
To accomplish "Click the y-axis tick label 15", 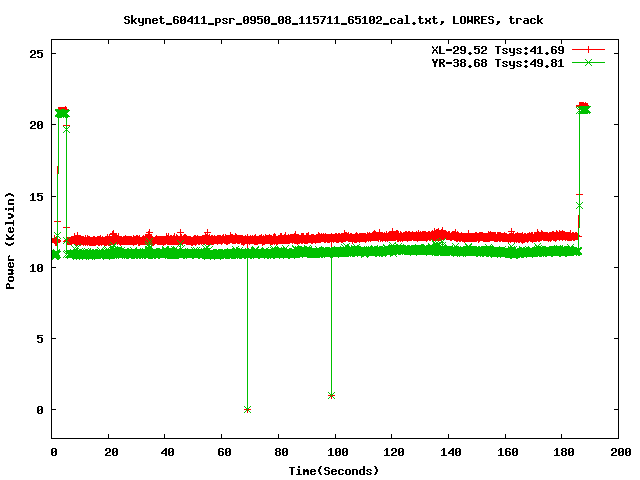I will [x=36, y=197].
